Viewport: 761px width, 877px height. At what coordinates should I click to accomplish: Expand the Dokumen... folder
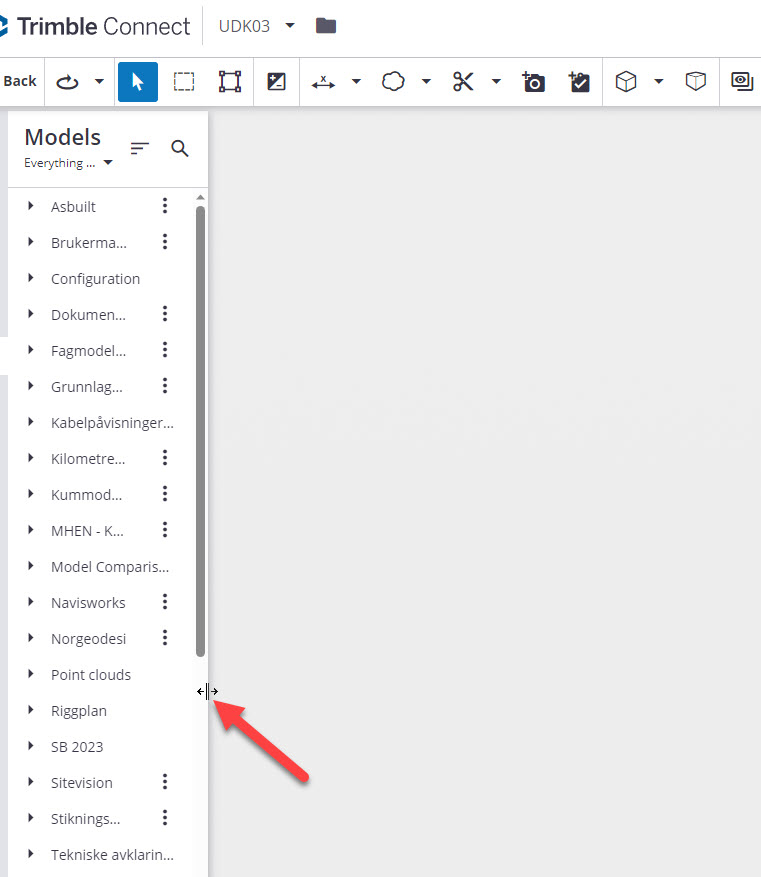[31, 314]
